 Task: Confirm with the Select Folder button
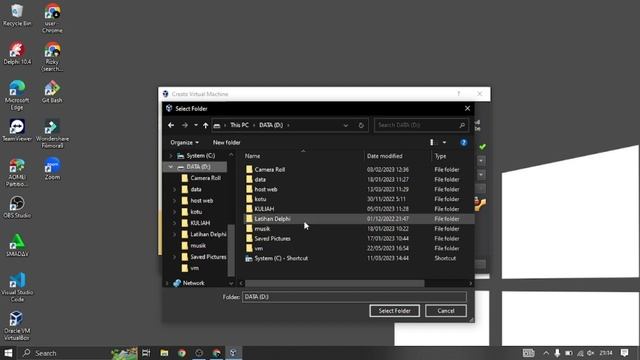[x=394, y=311]
